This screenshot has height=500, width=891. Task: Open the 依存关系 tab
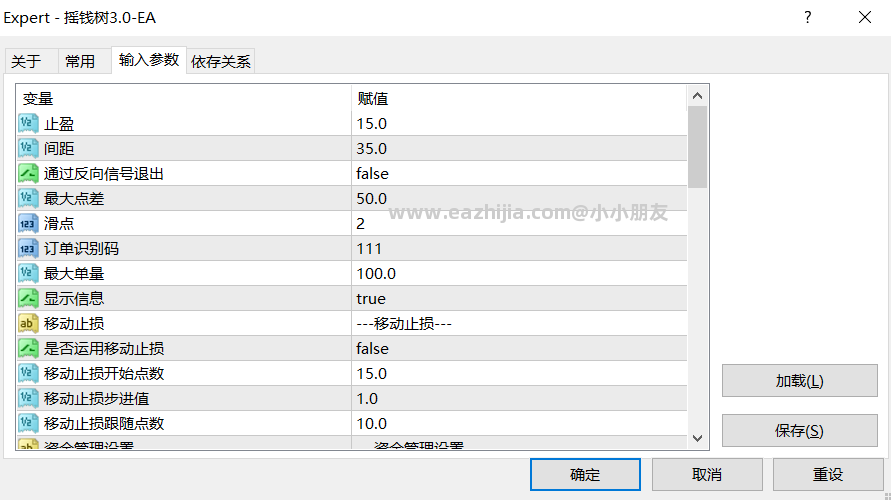click(x=220, y=61)
